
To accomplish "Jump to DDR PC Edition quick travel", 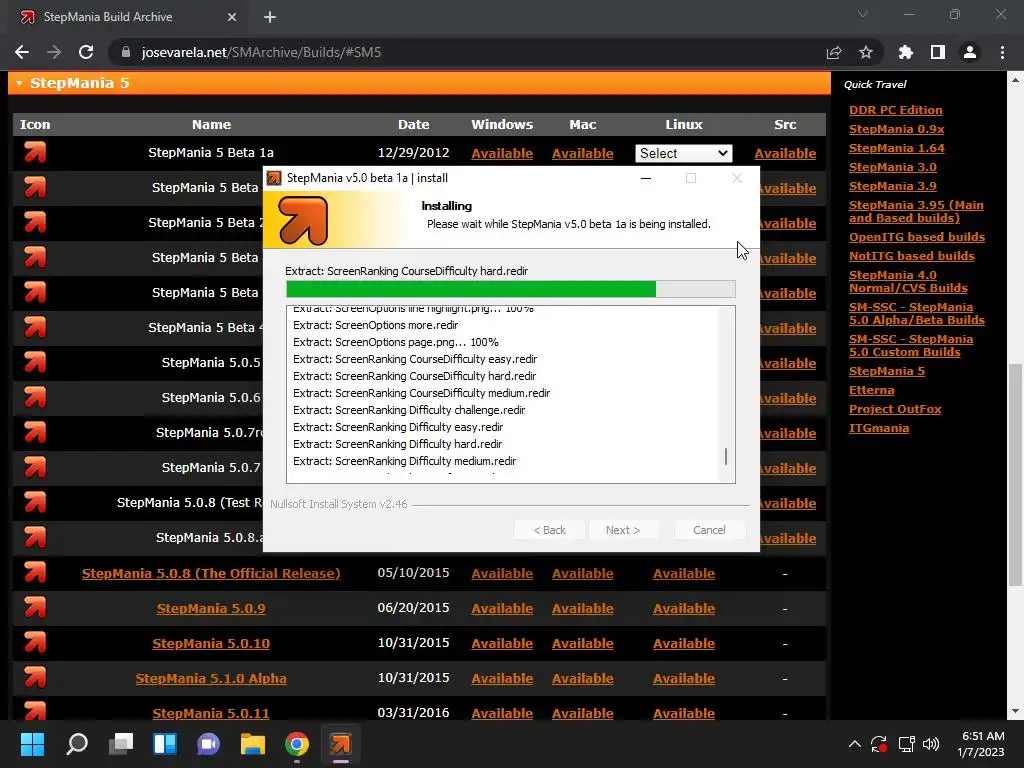I will tap(895, 110).
